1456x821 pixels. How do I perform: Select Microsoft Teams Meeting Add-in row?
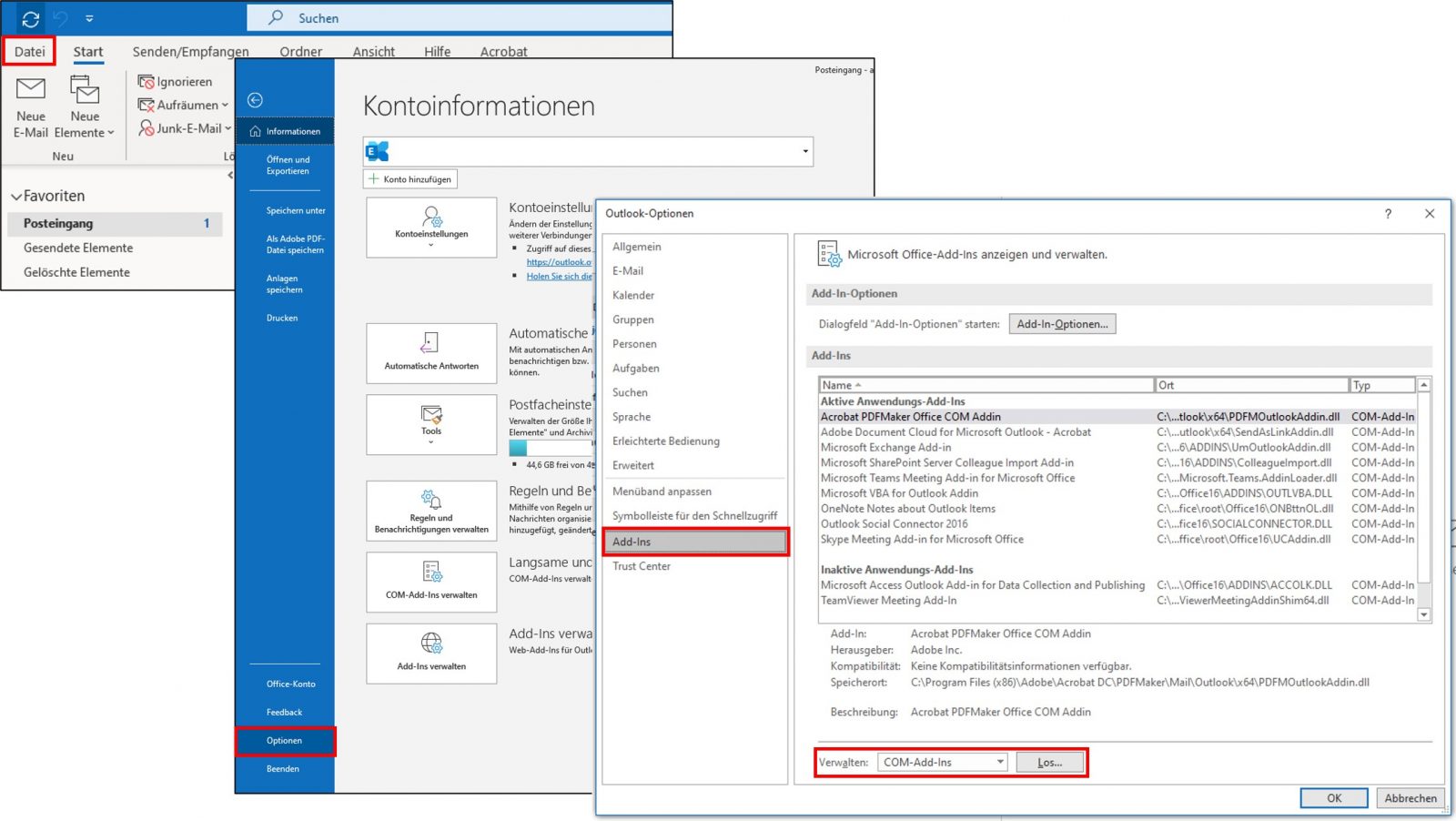[x=1117, y=478]
